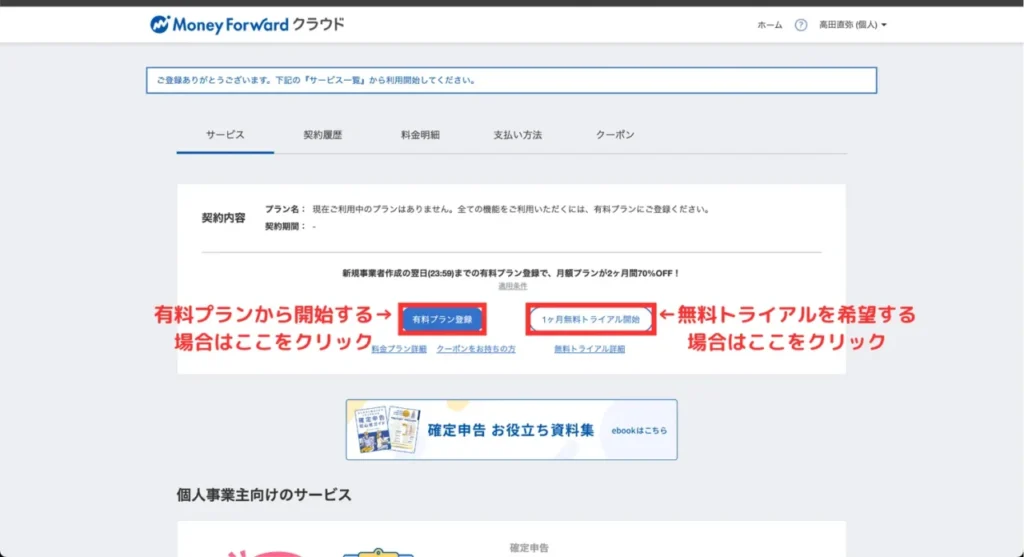This screenshot has height=557, width=1024.
Task: Expand the 高田直弥 (個人) account dropdown
Action: pos(852,25)
